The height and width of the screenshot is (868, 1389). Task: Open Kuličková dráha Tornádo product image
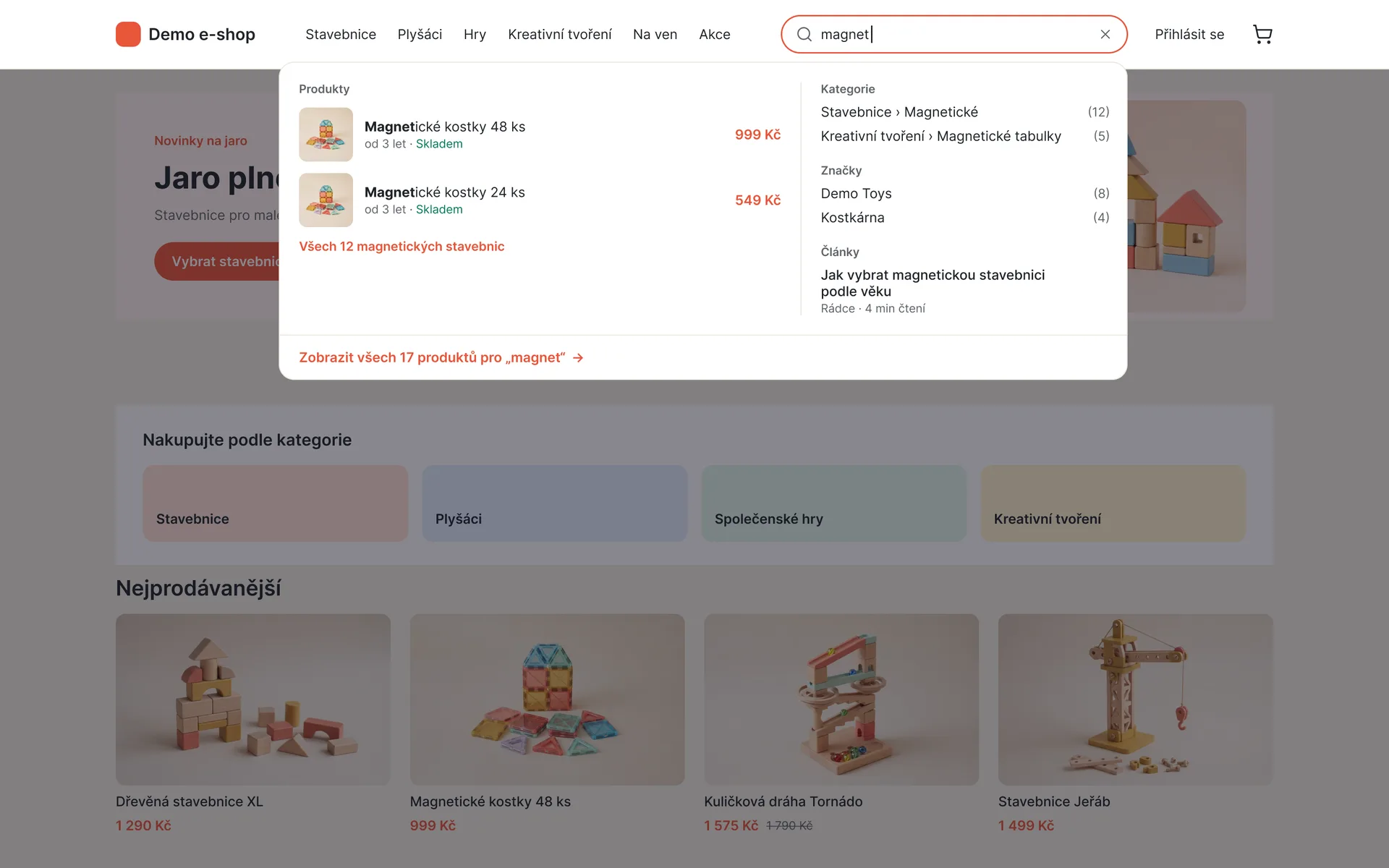click(841, 699)
